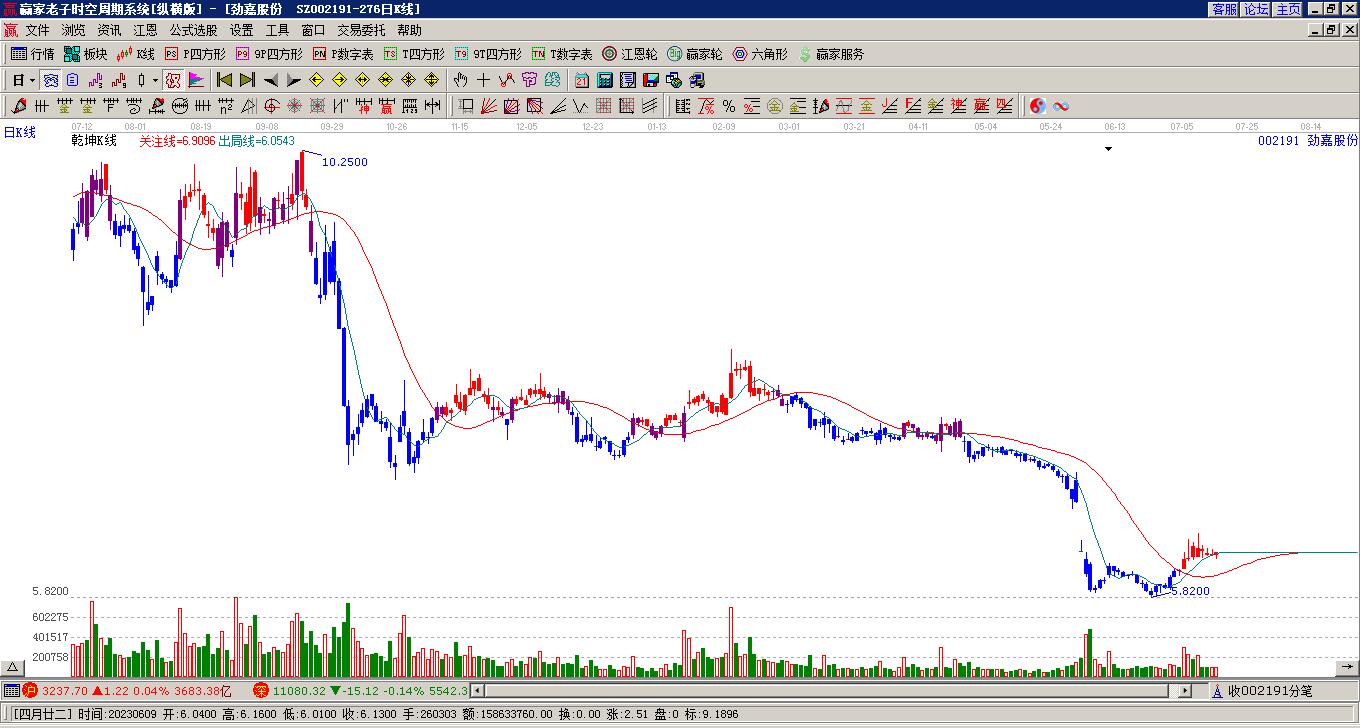Screen dimensions: 1360x728
Task: Open the calculator icon
Action: click(x=604, y=80)
